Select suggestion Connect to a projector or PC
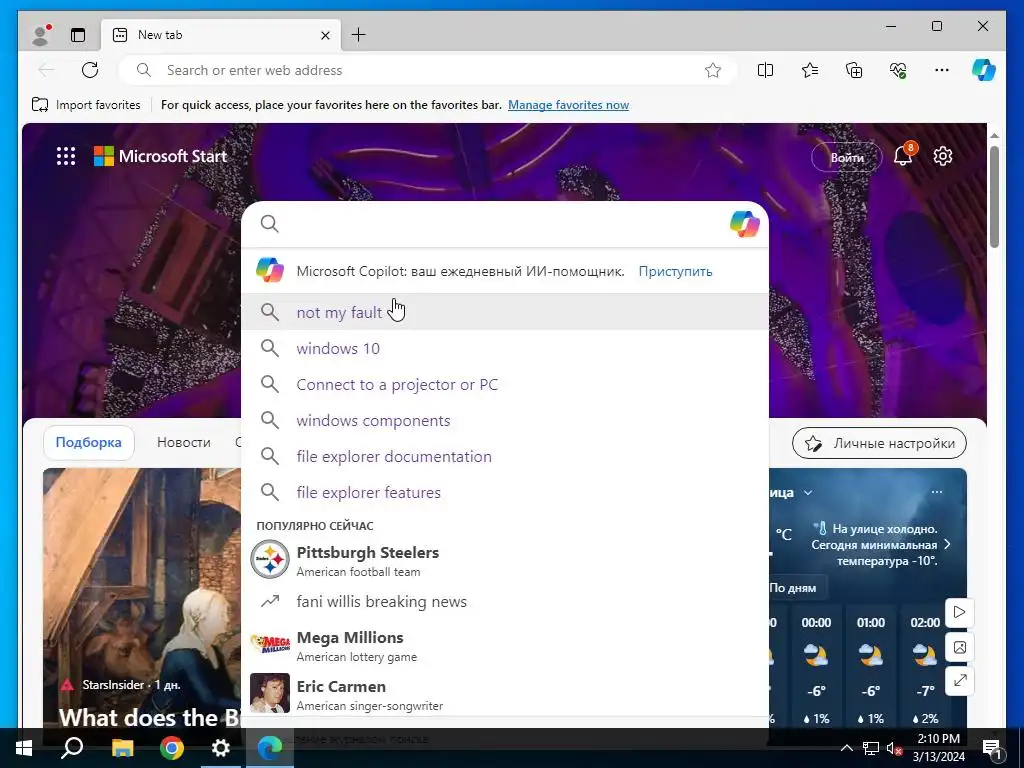1024x768 pixels. tap(505, 384)
